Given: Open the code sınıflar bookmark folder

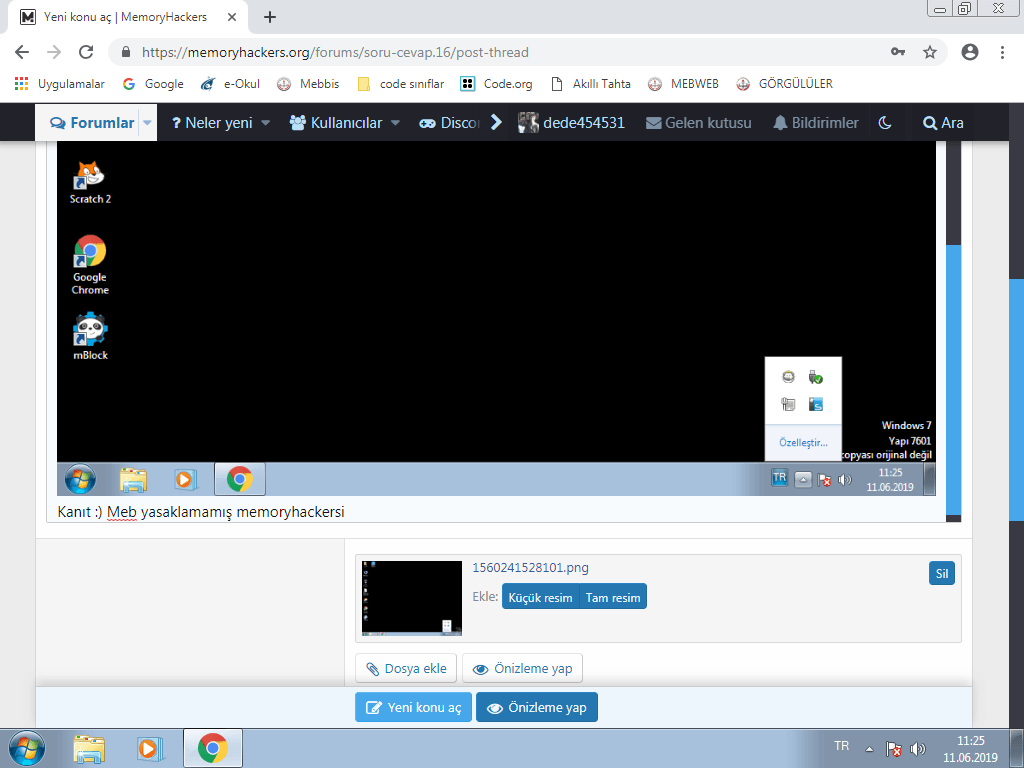Looking at the screenshot, I should pos(401,84).
